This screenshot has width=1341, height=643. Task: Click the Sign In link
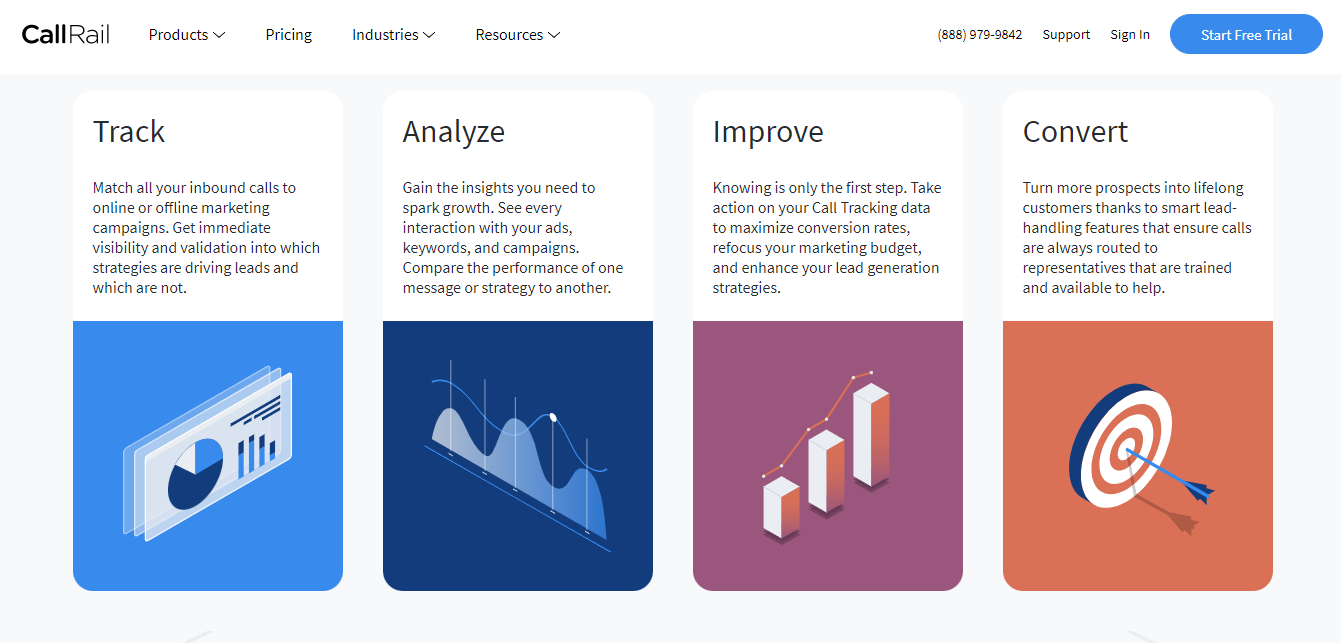coord(1130,35)
